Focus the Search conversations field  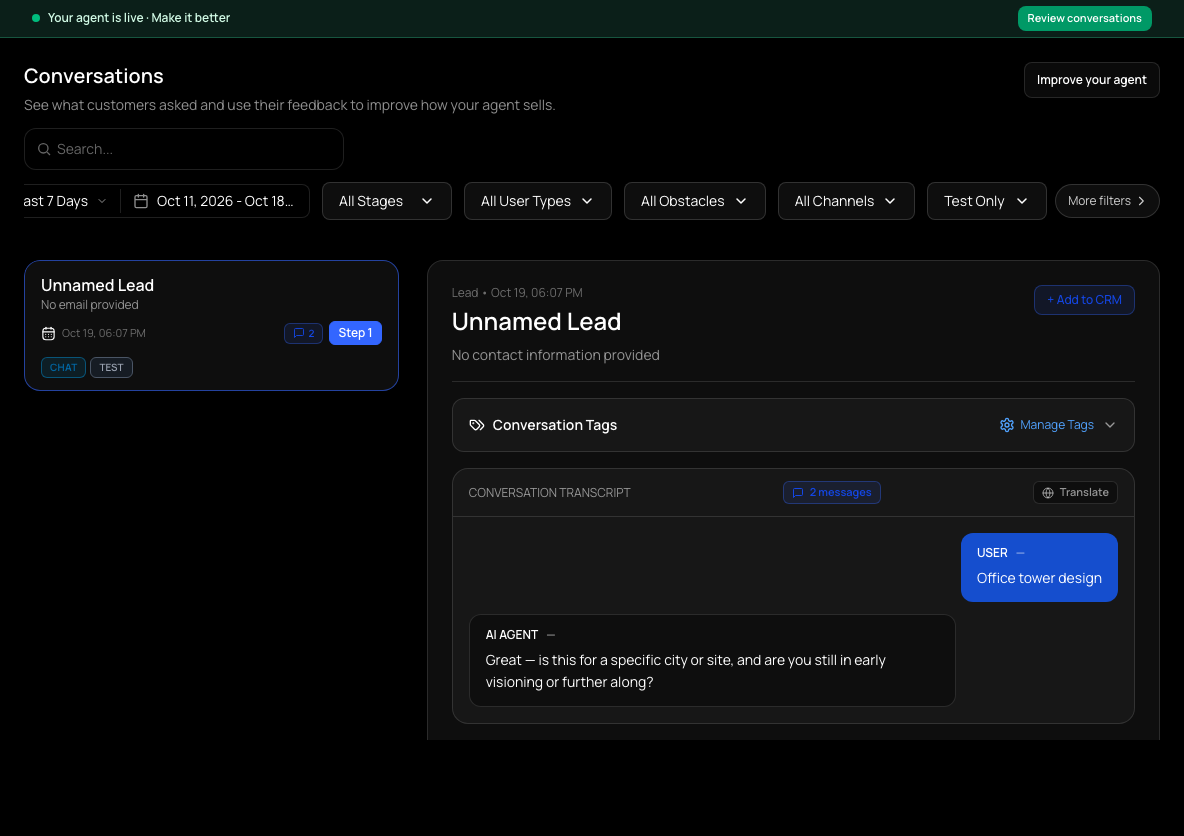coord(183,149)
